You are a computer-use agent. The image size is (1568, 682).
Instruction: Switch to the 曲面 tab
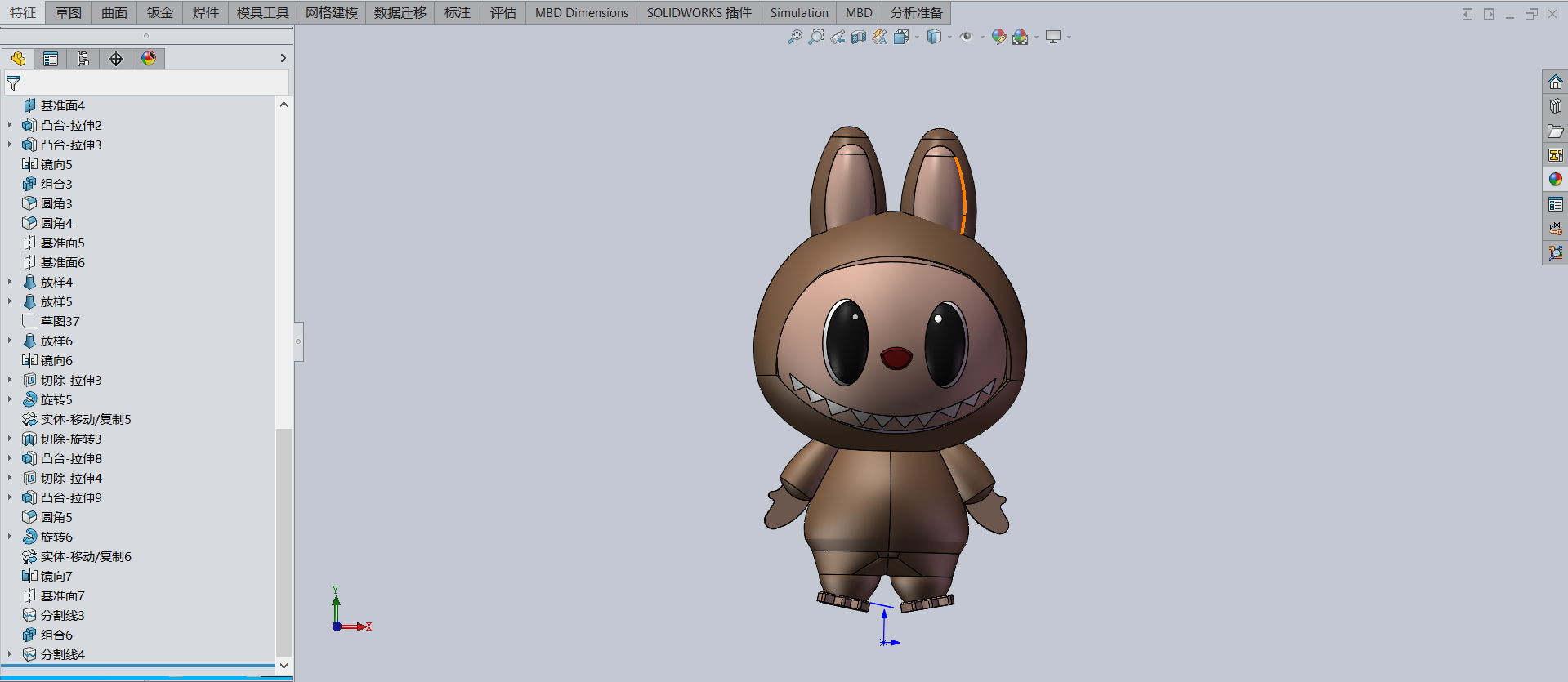(114, 12)
